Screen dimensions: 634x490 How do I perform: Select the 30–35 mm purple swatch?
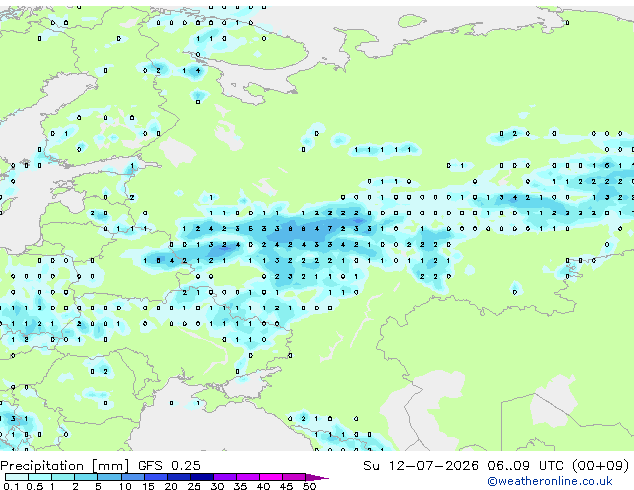[224, 477]
